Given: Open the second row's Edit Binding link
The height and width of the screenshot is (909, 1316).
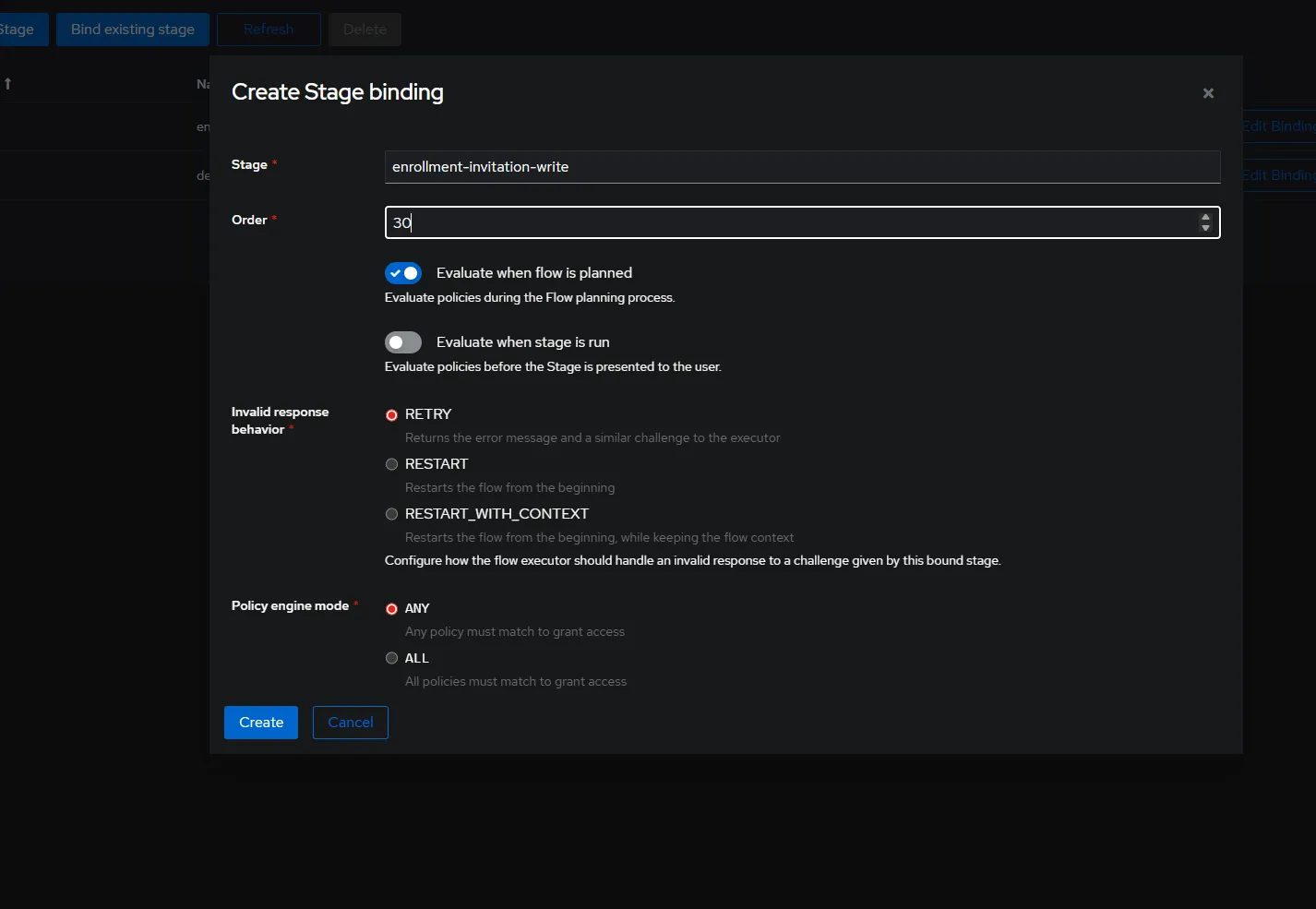Looking at the screenshot, I should pos(1278,175).
